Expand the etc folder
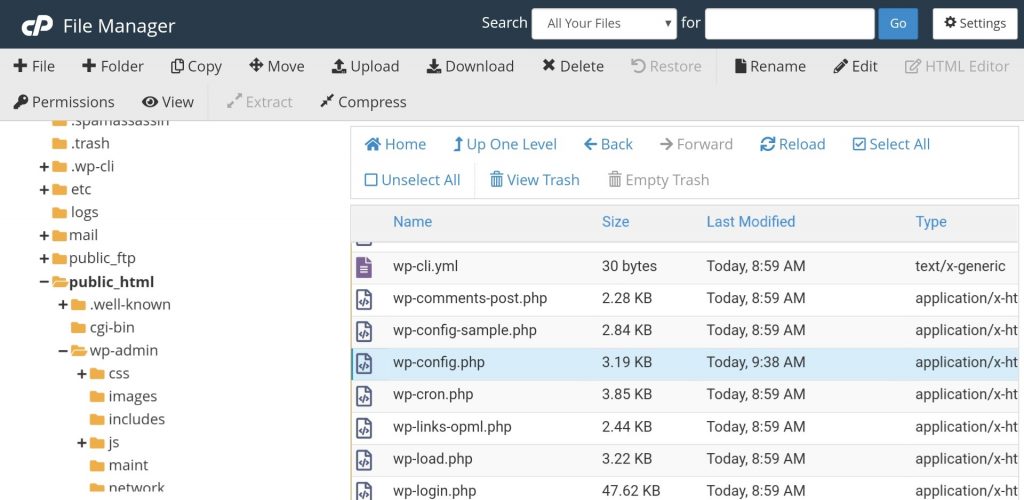 44,190
